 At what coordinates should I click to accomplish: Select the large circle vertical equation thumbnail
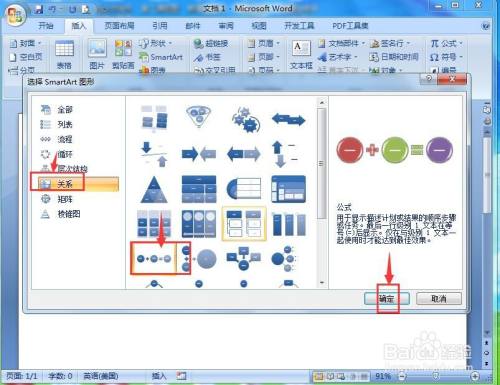[x=199, y=258]
